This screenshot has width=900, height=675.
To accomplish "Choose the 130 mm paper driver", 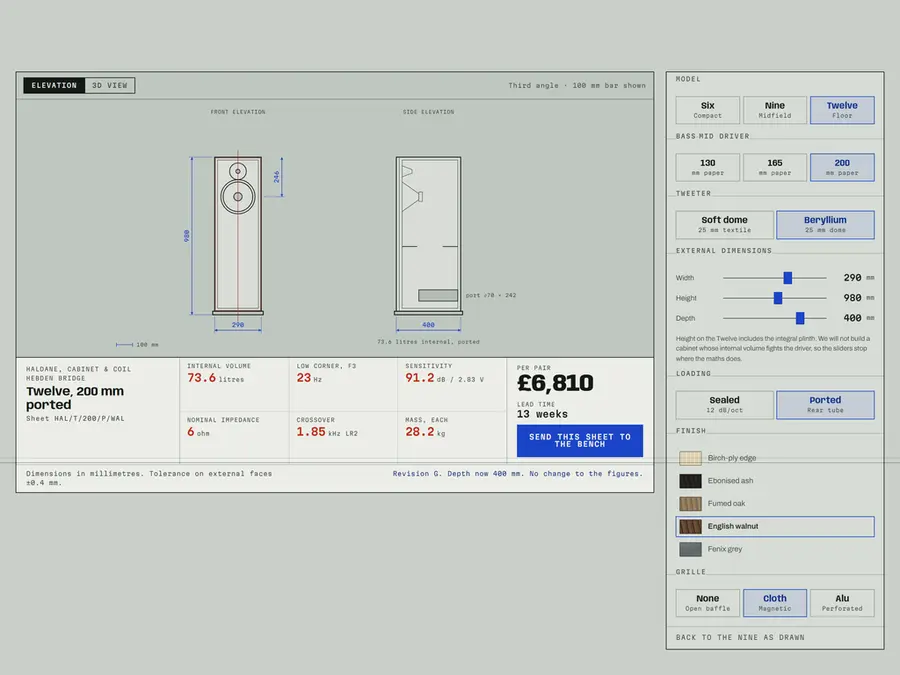I will (x=708, y=167).
